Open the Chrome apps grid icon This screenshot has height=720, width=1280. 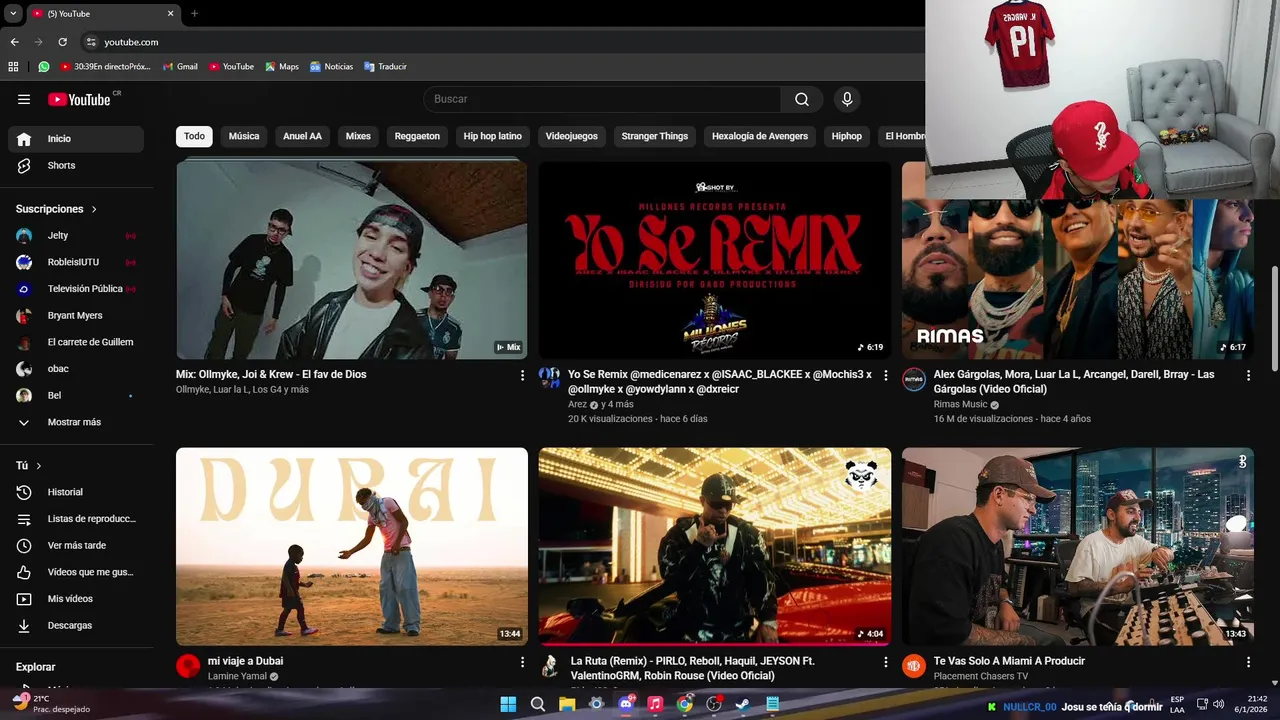pyautogui.click(x=13, y=67)
